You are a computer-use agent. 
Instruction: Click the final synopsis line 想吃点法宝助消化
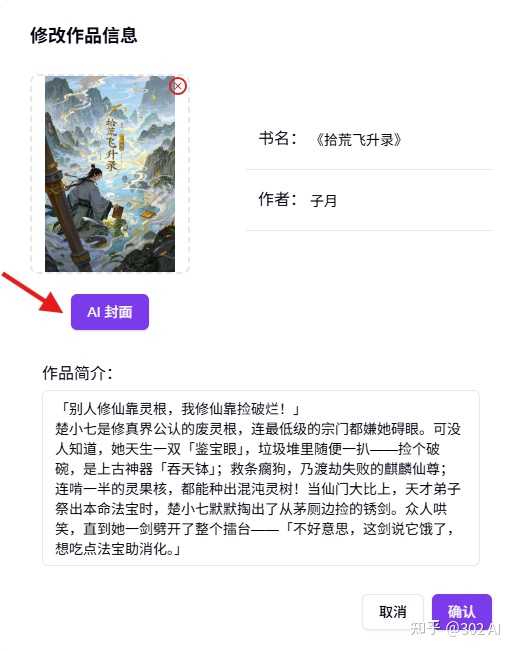pos(118,549)
